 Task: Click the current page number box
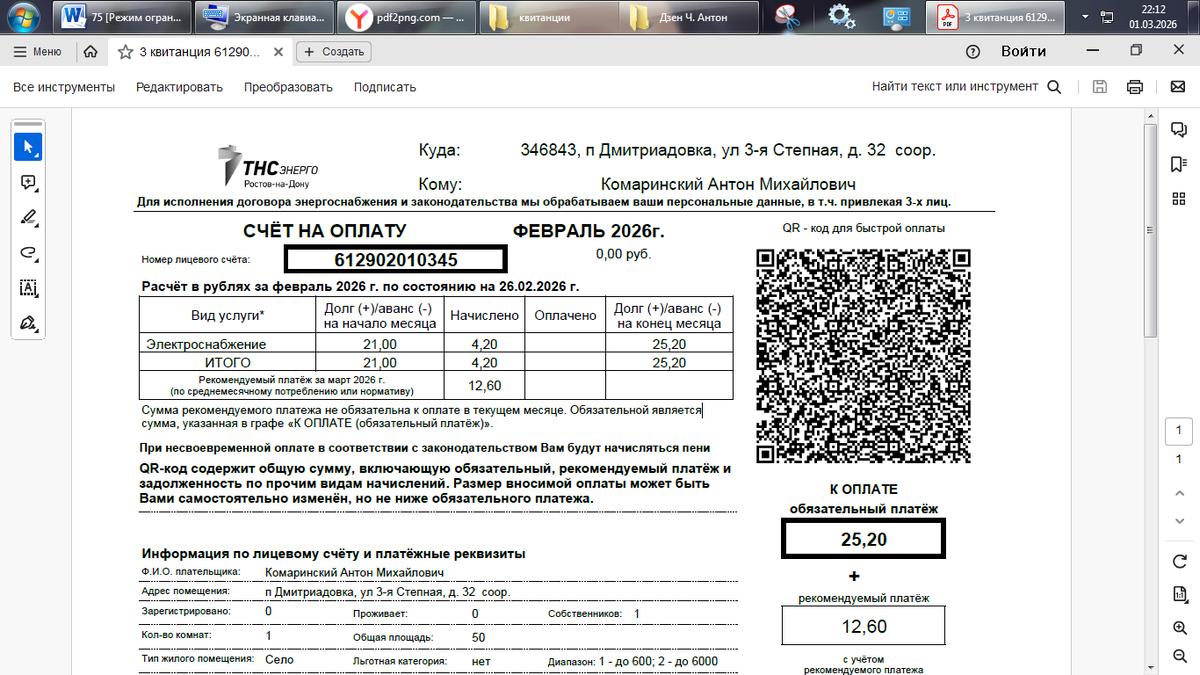coord(1179,432)
